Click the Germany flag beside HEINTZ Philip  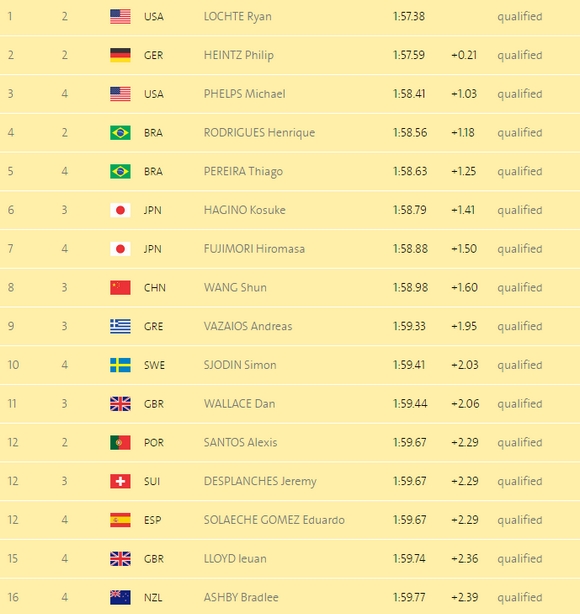120,55
